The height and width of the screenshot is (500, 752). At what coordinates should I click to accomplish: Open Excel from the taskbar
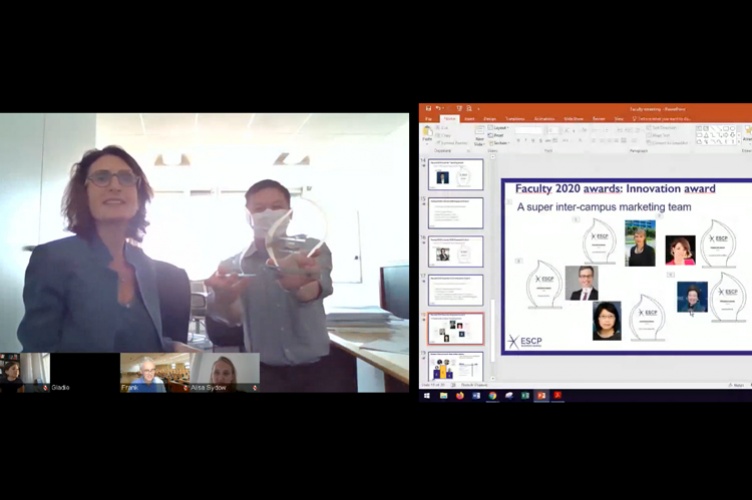(525, 395)
